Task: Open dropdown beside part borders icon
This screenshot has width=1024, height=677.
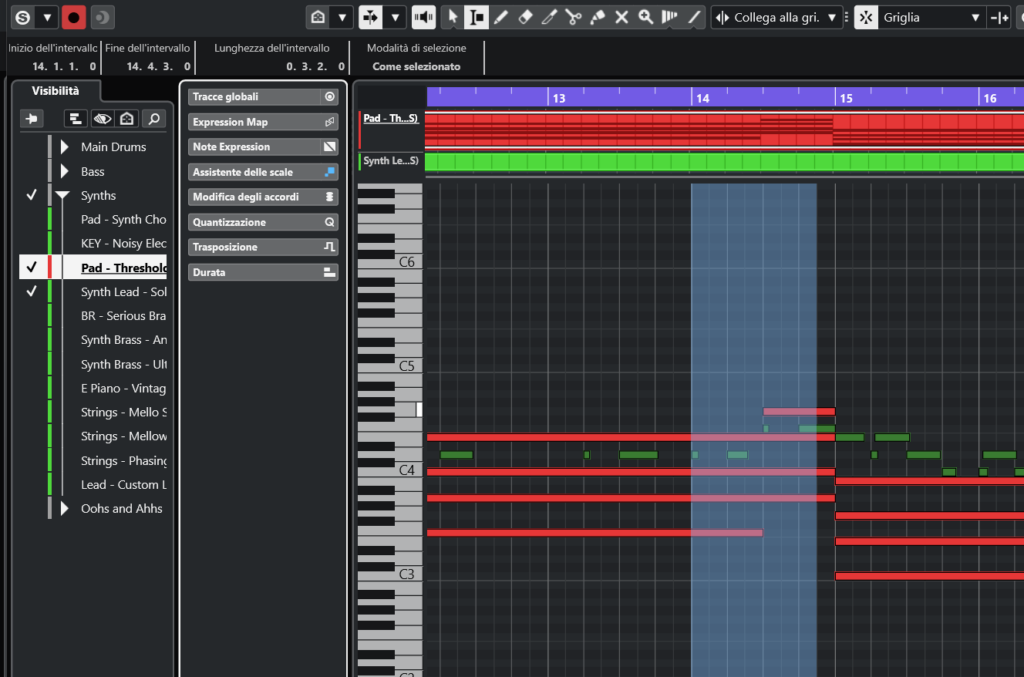Action: point(342,18)
